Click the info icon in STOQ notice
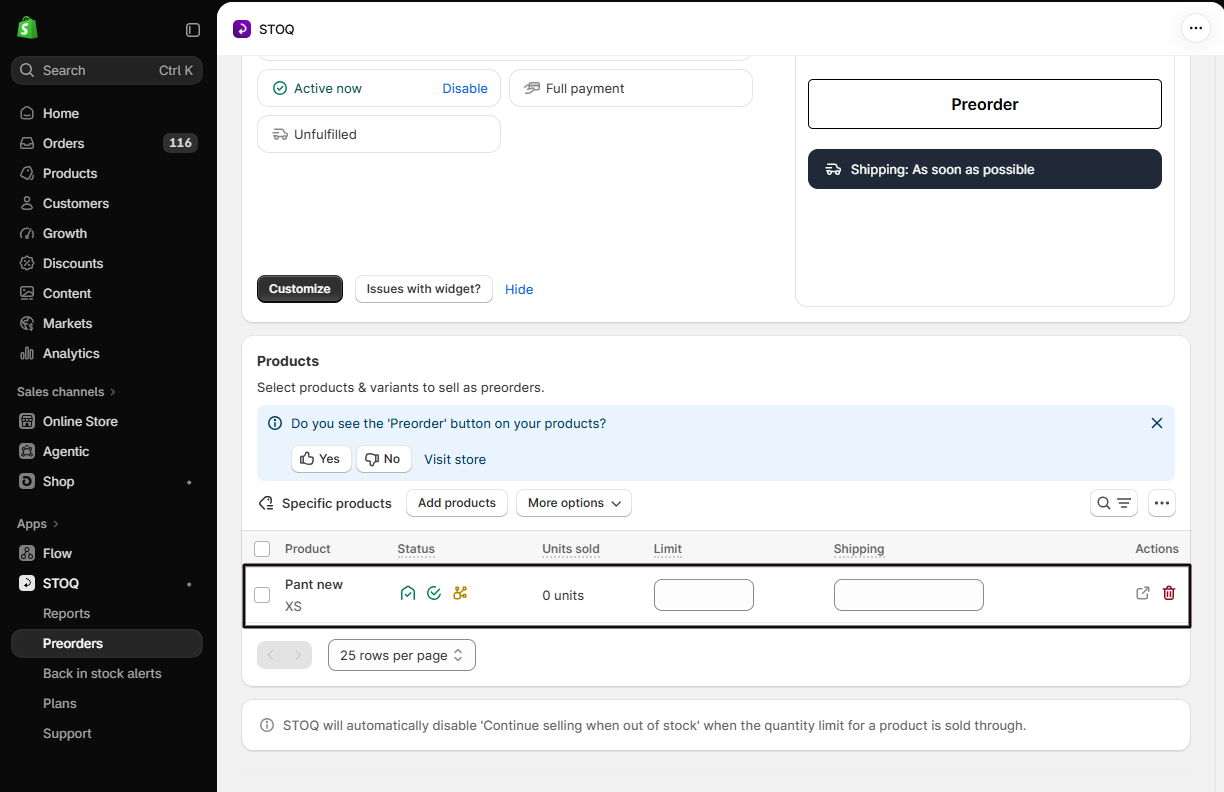 267,725
